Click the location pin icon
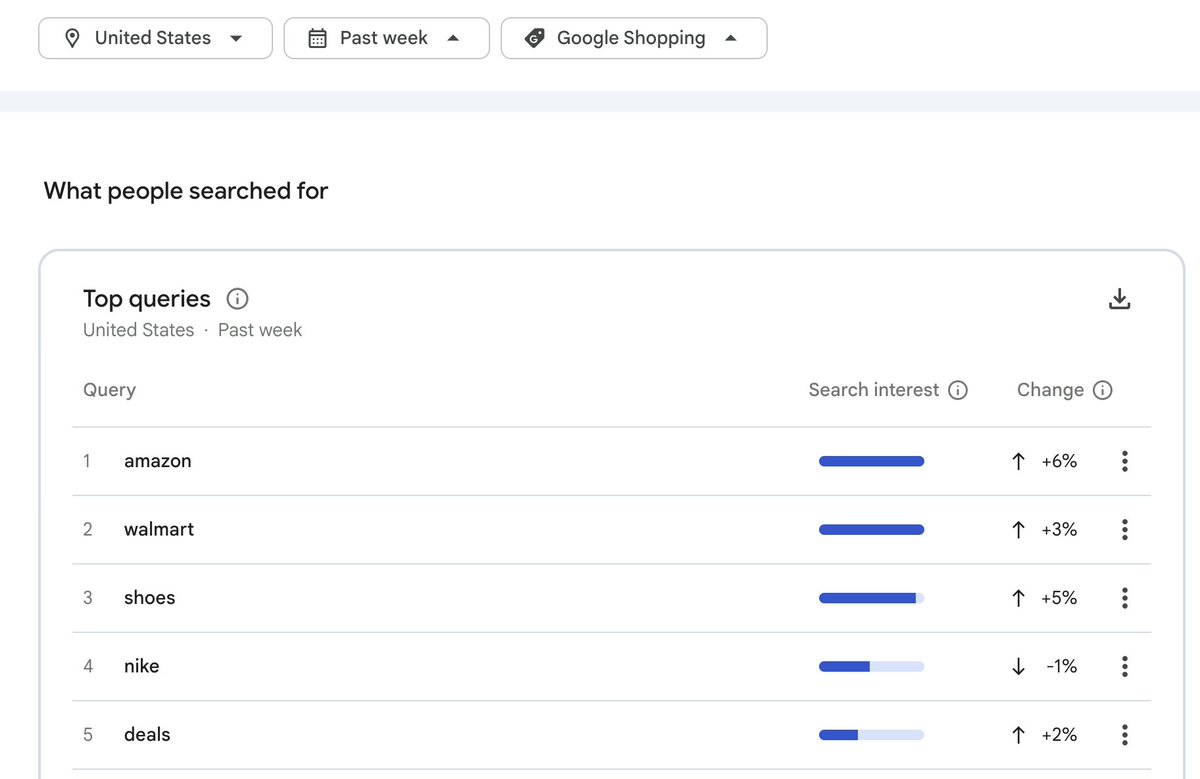 tap(72, 38)
